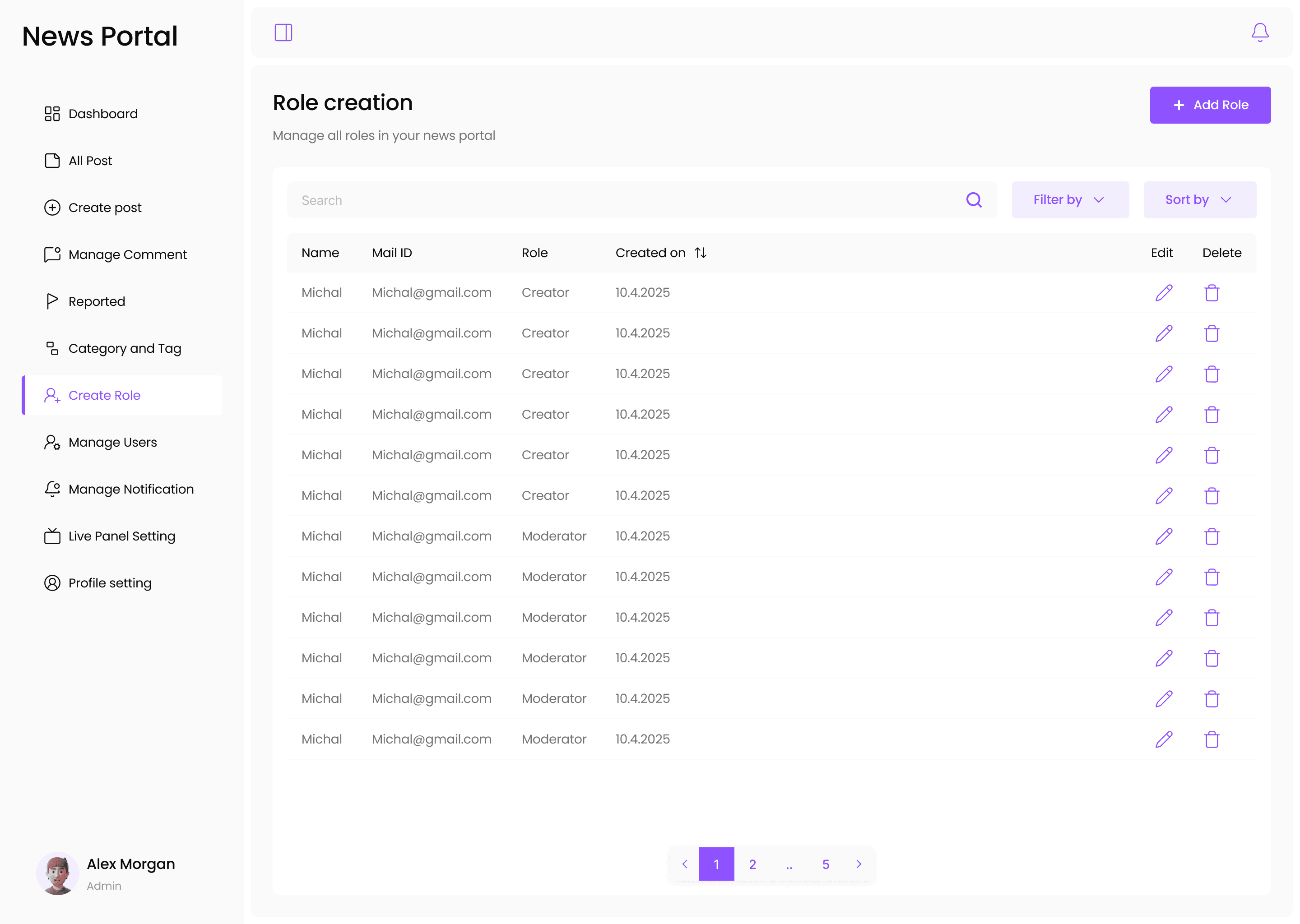The height and width of the screenshot is (924, 1300).
Task: Click into the Search input field
Action: (x=626, y=200)
